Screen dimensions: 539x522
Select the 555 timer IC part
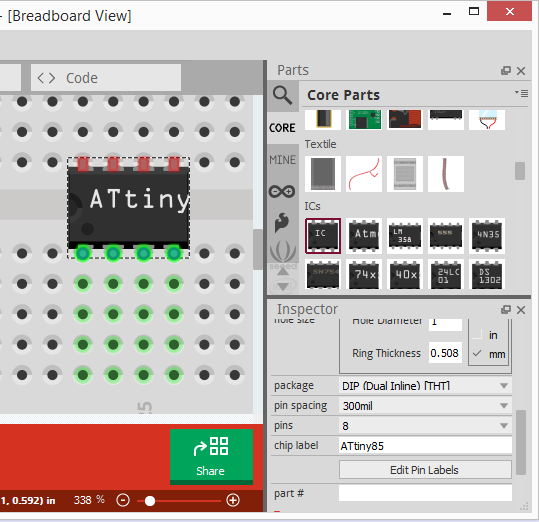tap(446, 236)
